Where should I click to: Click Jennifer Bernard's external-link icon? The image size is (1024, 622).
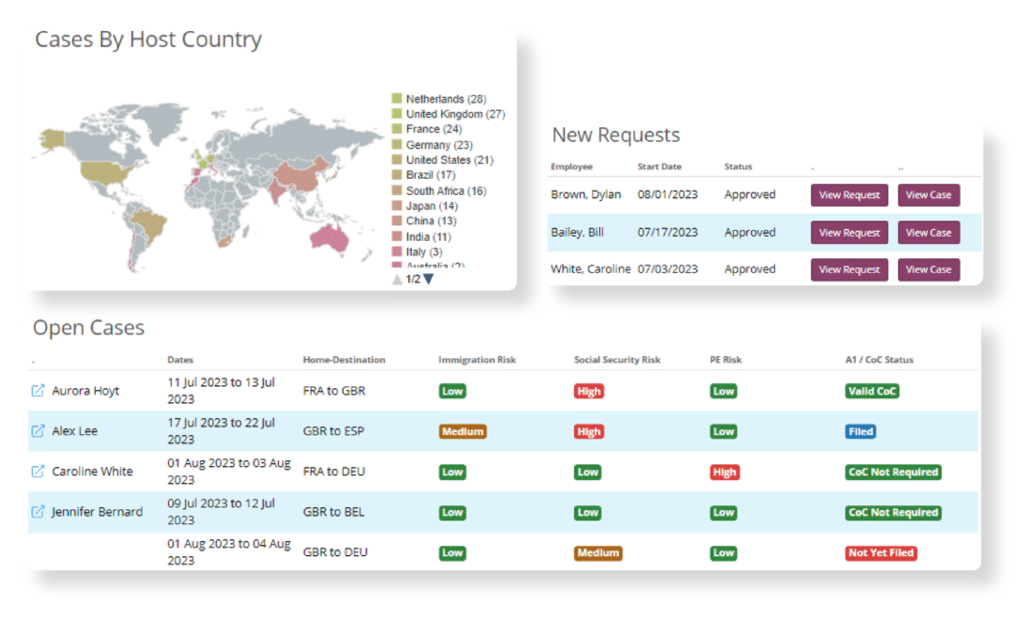pos(38,511)
